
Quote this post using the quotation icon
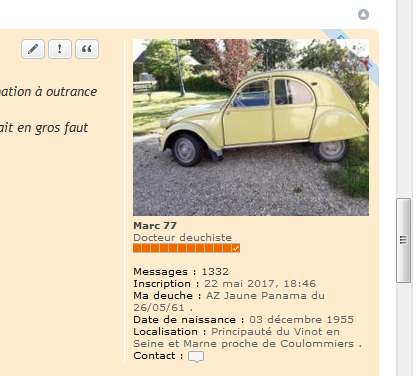(x=87, y=49)
